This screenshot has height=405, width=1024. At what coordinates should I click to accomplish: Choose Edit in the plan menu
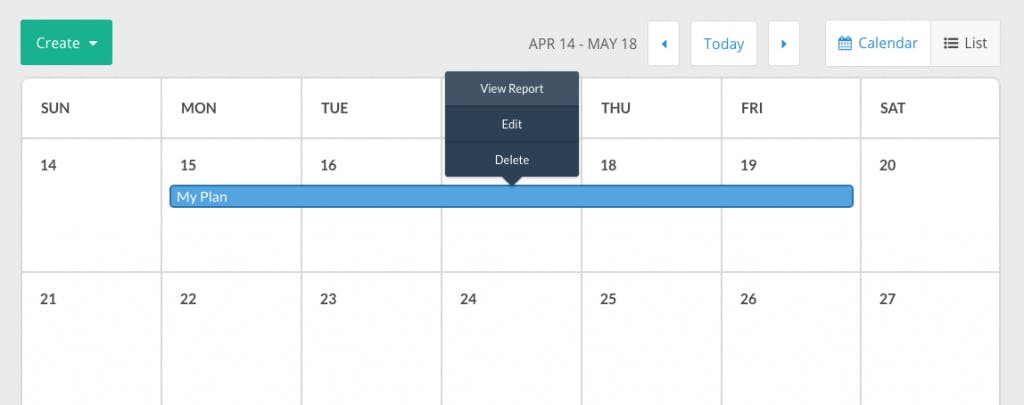coord(511,124)
